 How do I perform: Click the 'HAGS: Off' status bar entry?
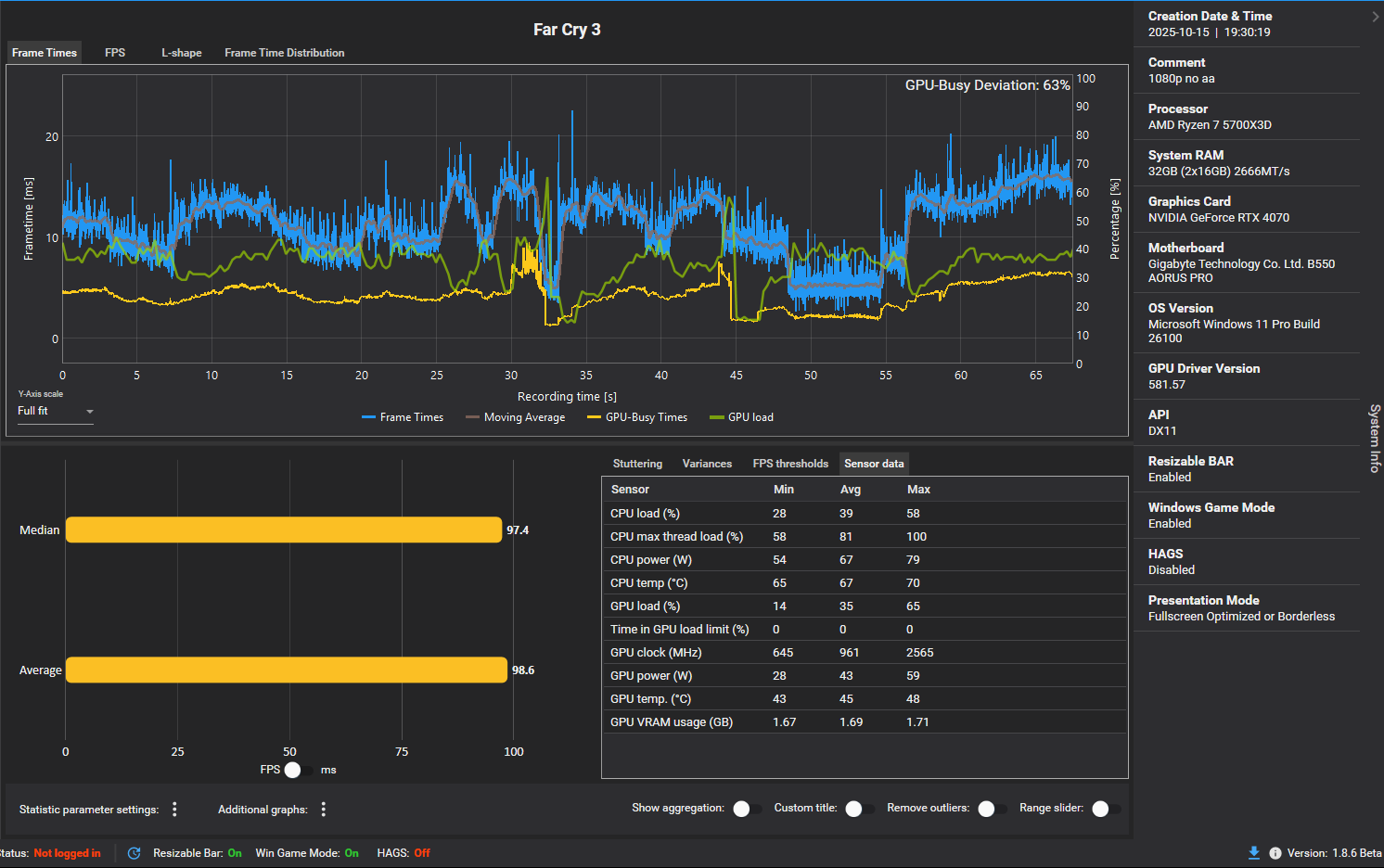click(x=404, y=853)
